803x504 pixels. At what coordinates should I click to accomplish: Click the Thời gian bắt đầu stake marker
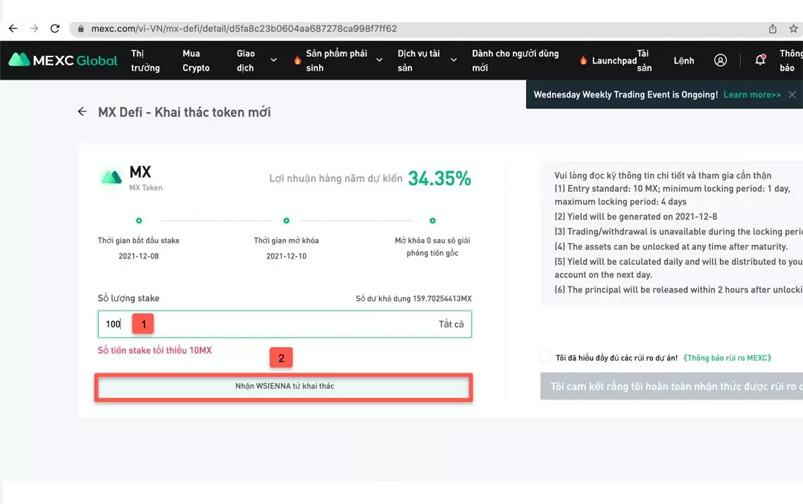pos(139,221)
